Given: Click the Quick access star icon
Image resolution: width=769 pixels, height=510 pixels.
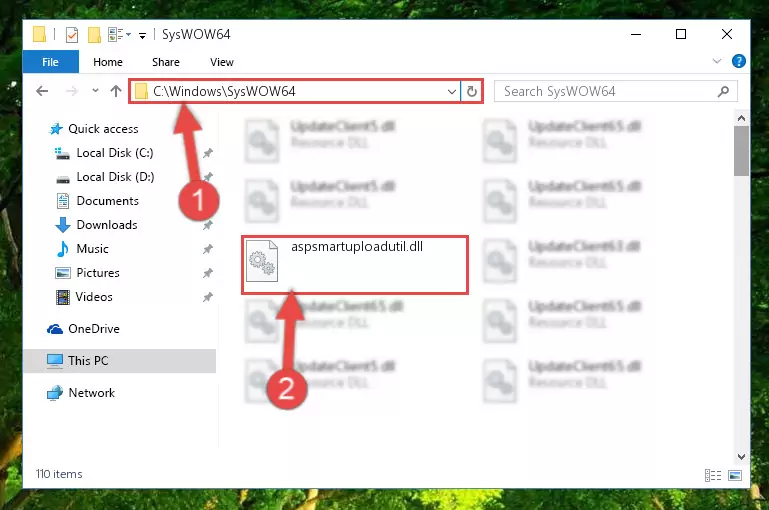Looking at the screenshot, I should pyautogui.click(x=56, y=129).
